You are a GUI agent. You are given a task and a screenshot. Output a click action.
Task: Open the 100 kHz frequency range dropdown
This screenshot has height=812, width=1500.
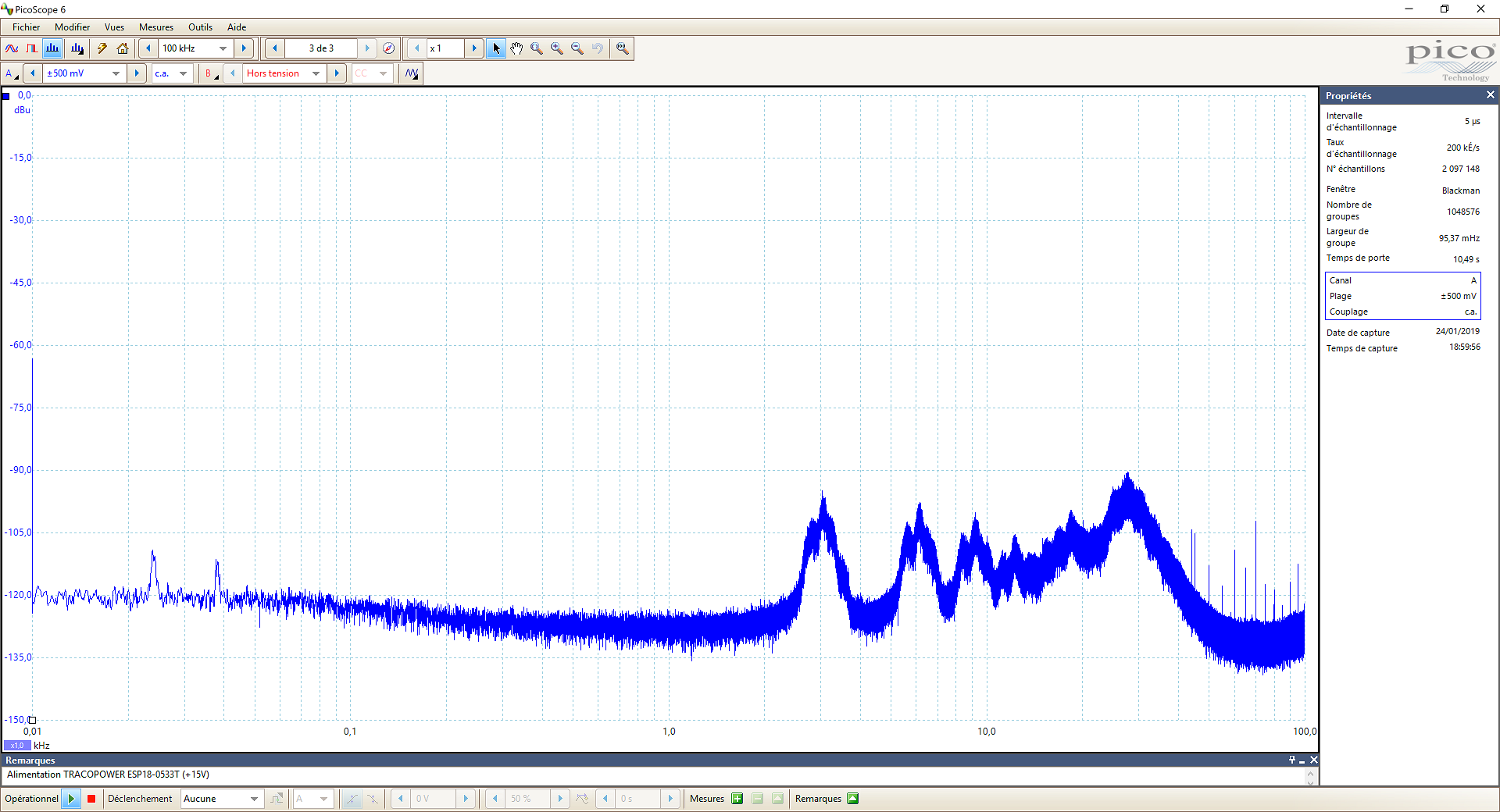coord(223,48)
